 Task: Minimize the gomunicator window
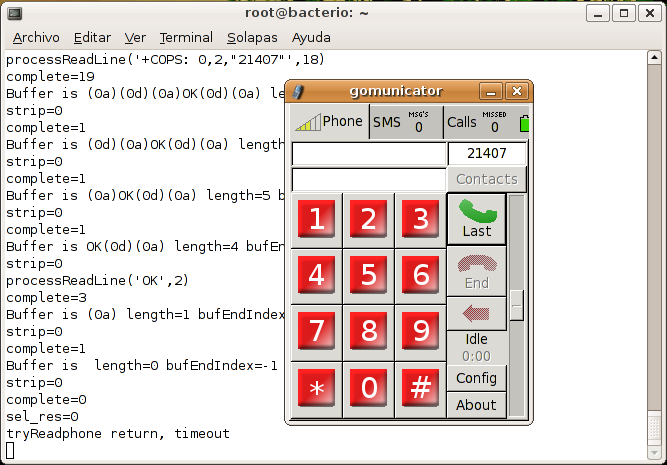tap(491, 91)
